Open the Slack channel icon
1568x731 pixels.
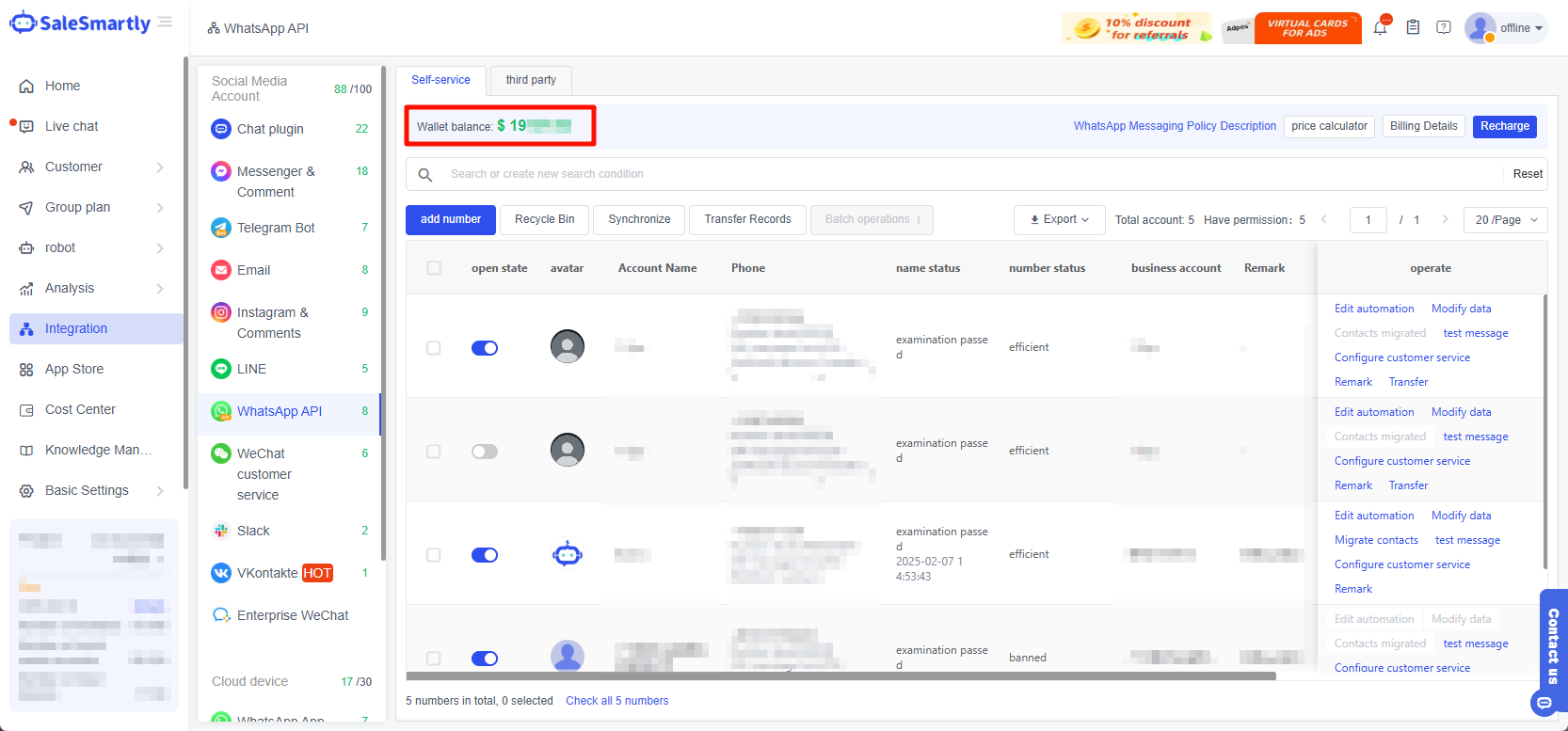[x=221, y=531]
